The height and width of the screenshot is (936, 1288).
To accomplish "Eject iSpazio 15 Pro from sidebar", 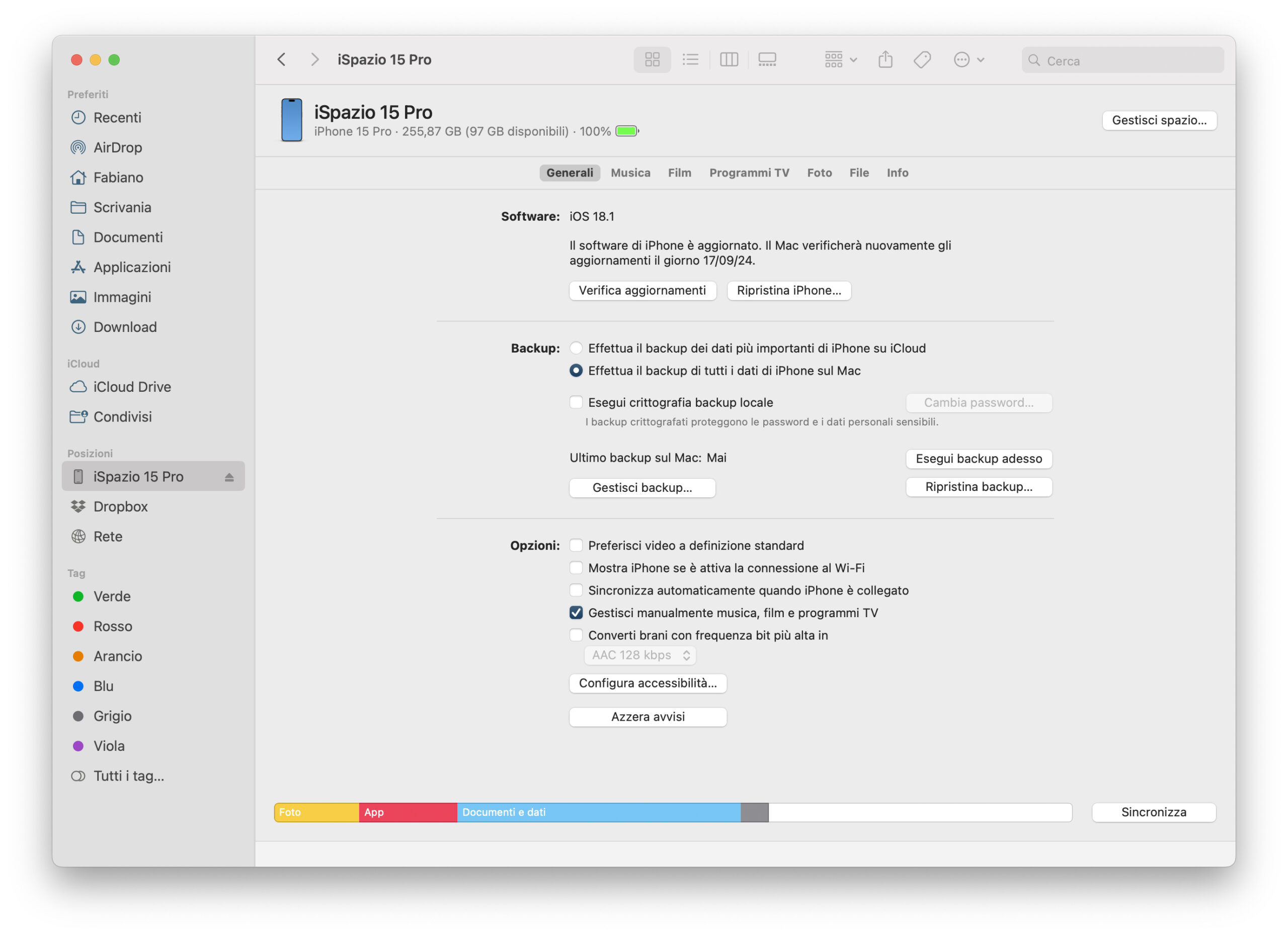I will [229, 477].
